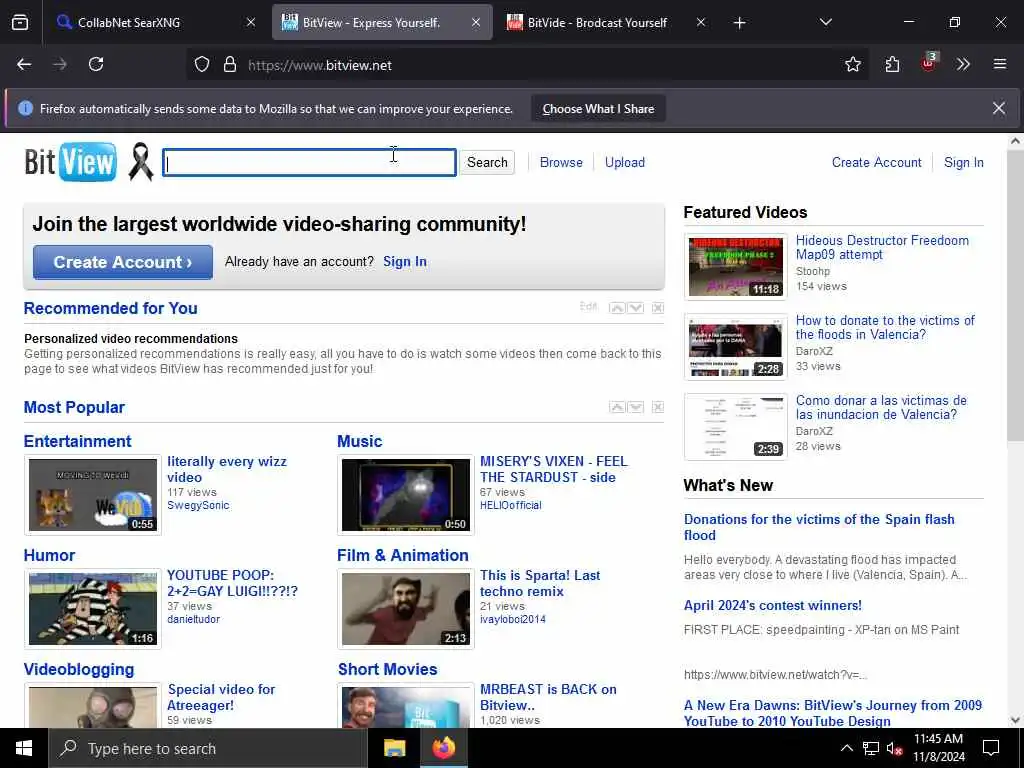Switch to the CollabNet SearXNG tab
The image size is (1024, 768).
pyautogui.click(x=153, y=22)
